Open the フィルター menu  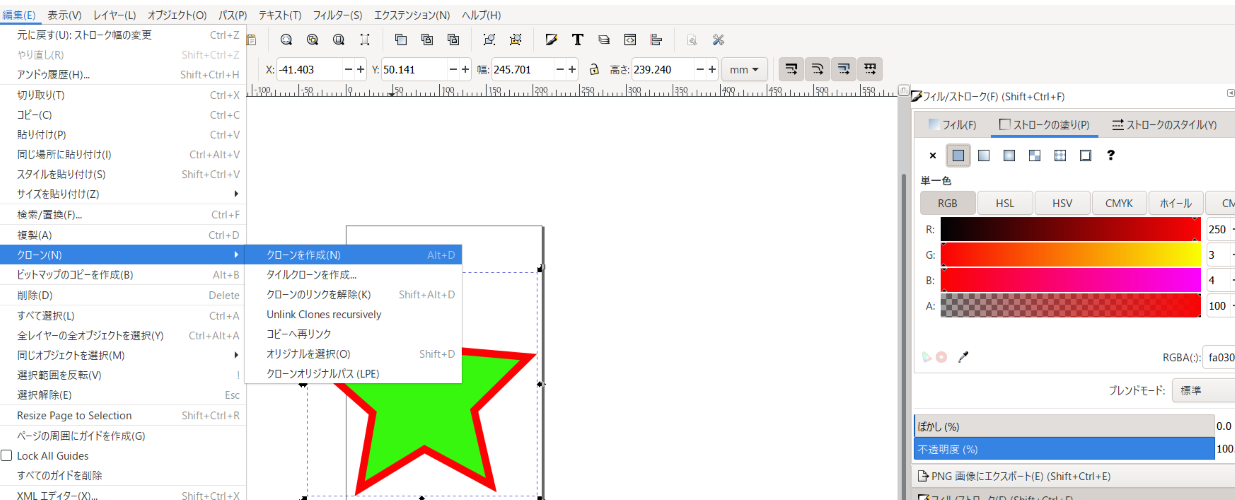[338, 15]
